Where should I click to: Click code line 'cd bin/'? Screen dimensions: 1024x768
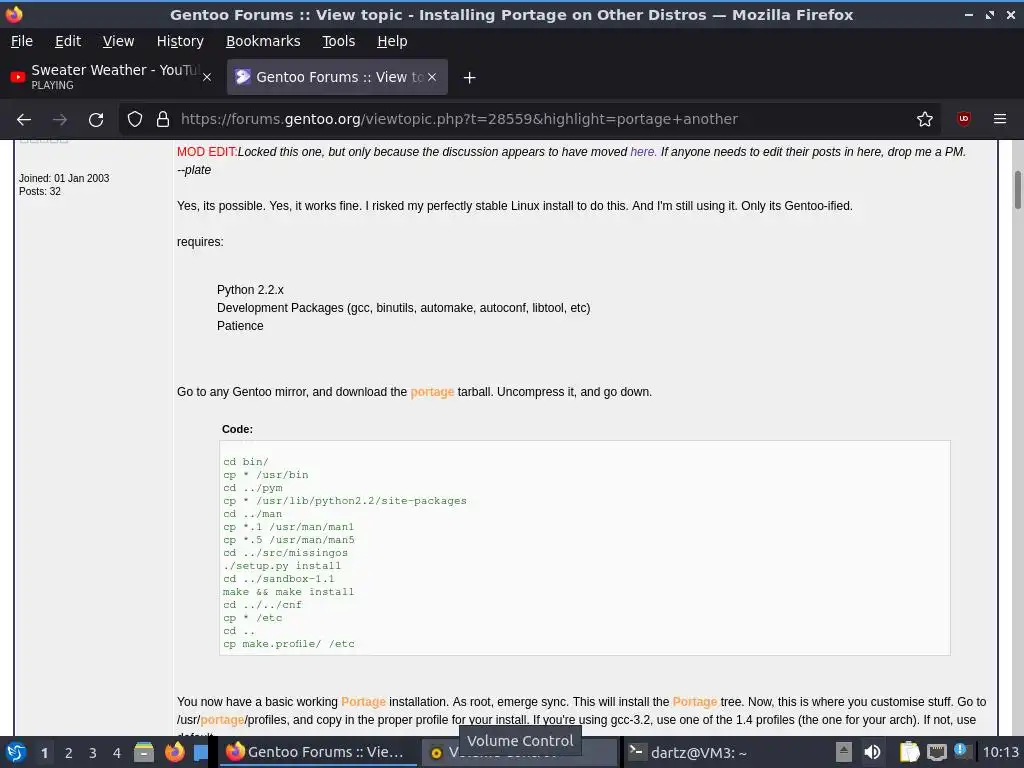click(x=246, y=462)
